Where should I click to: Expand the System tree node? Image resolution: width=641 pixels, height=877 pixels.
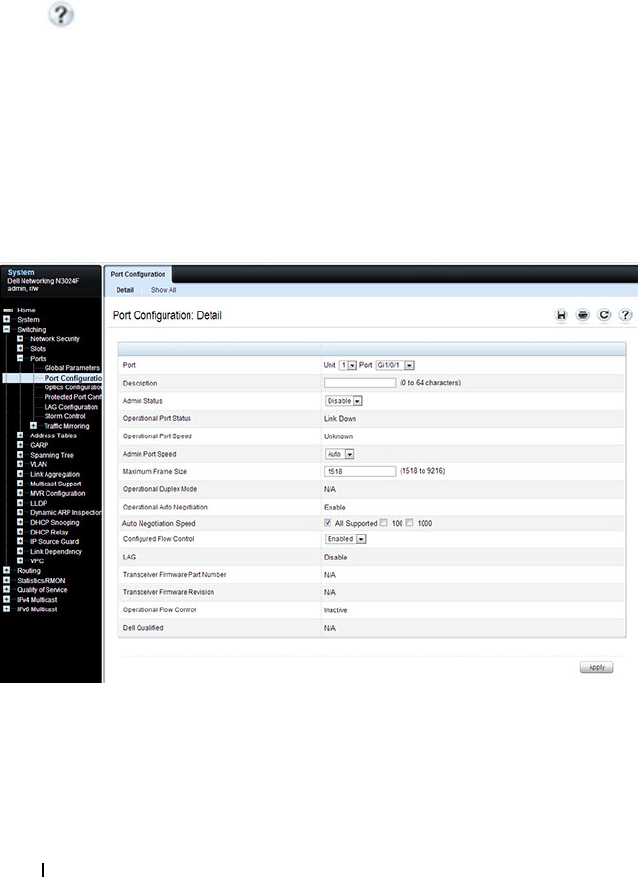coord(7,319)
